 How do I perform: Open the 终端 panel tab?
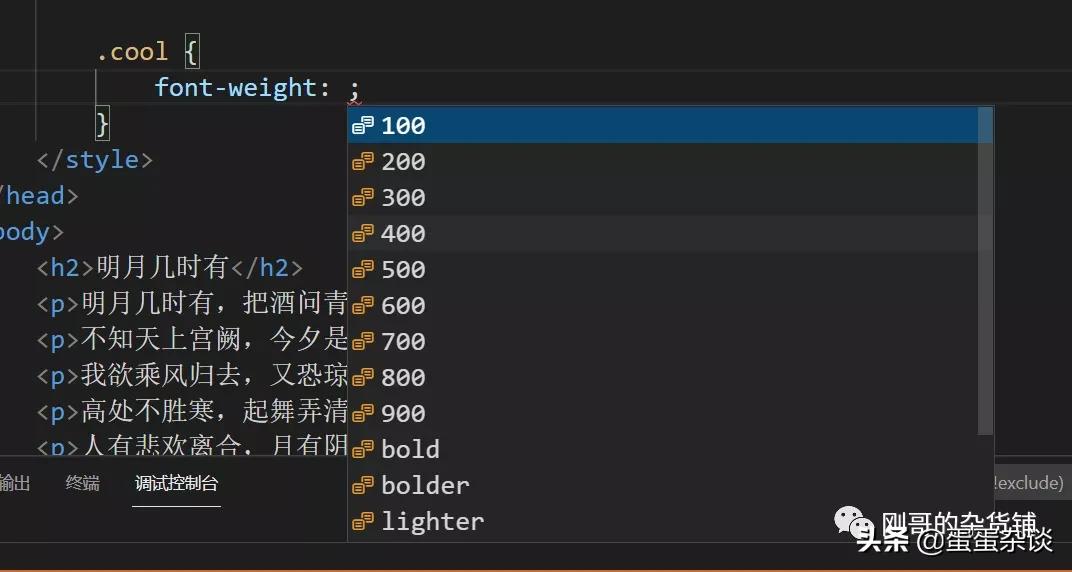83,484
